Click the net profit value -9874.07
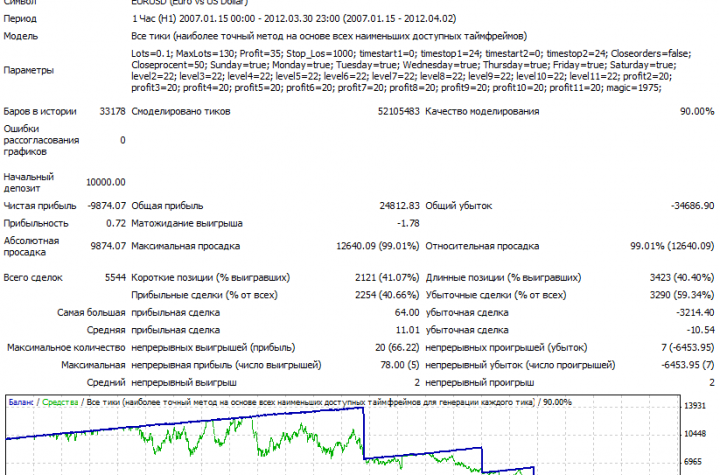Image resolution: width=720 pixels, height=475 pixels. (105, 205)
